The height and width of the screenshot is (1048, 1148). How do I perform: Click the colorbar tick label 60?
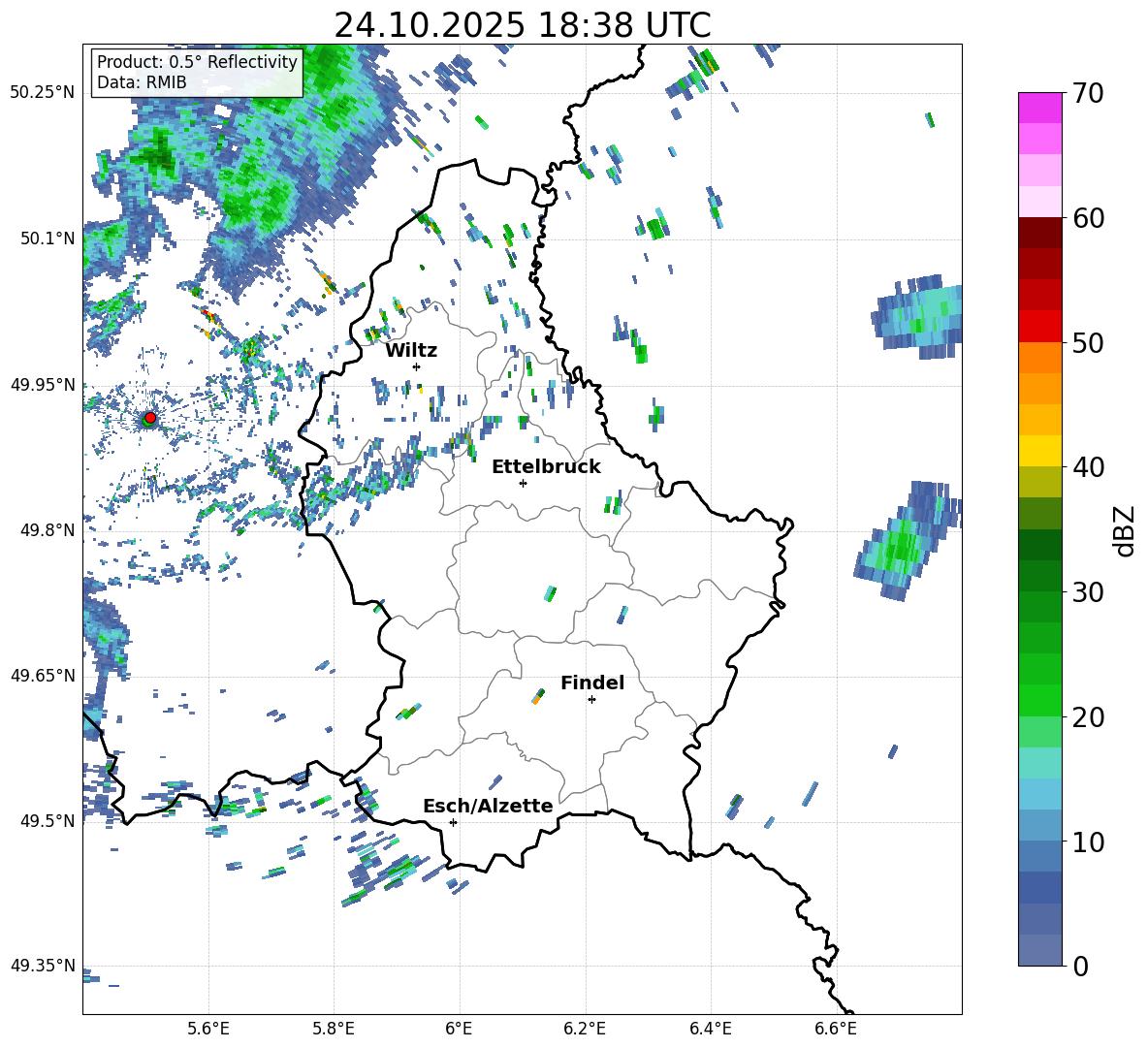(x=1088, y=218)
